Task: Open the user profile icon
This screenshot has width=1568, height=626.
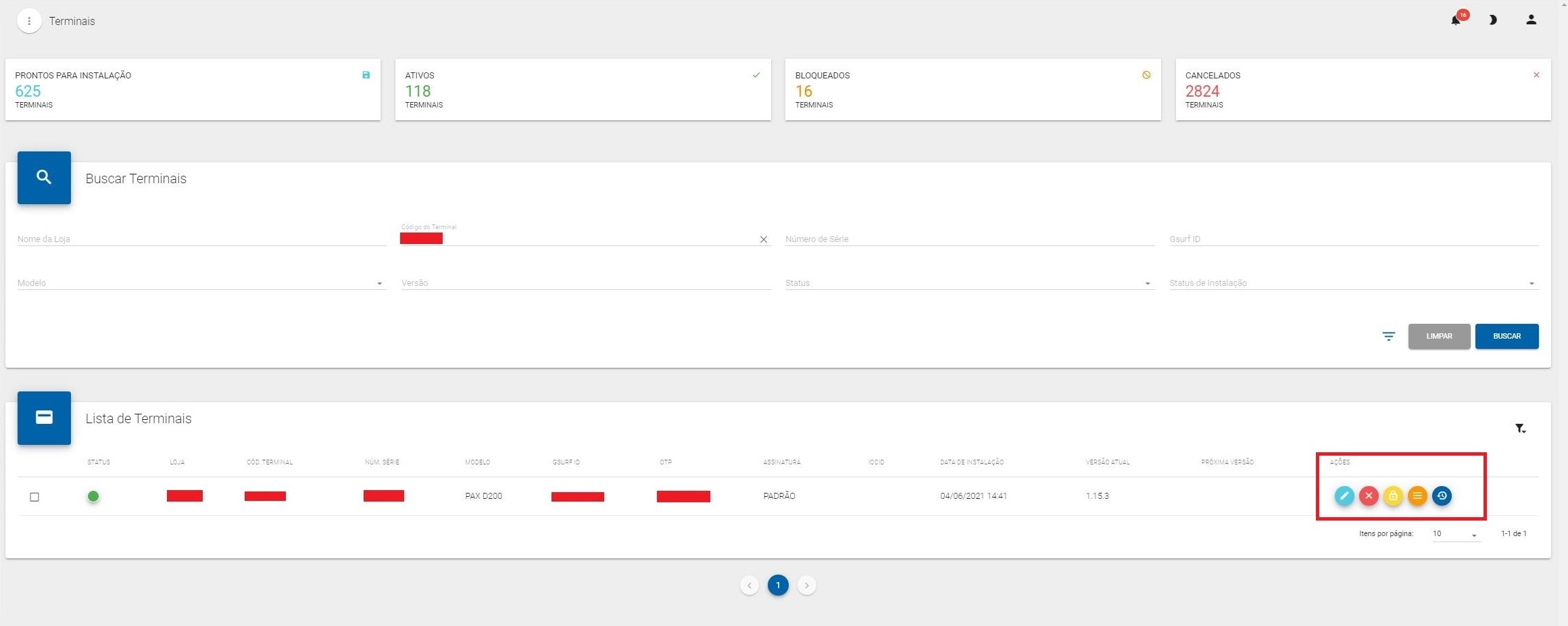Action: coord(1531,20)
